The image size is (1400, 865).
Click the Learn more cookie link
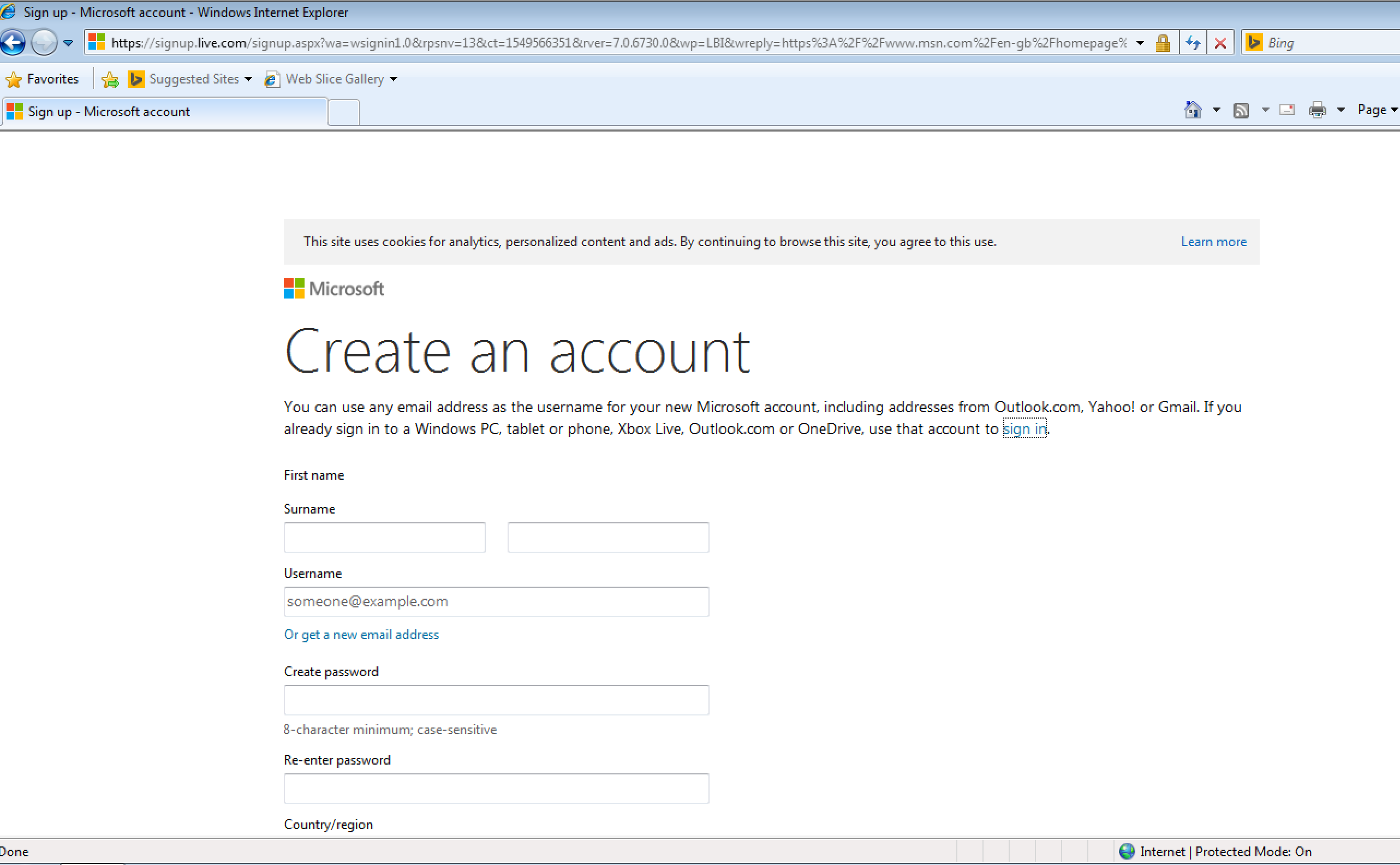click(1213, 241)
